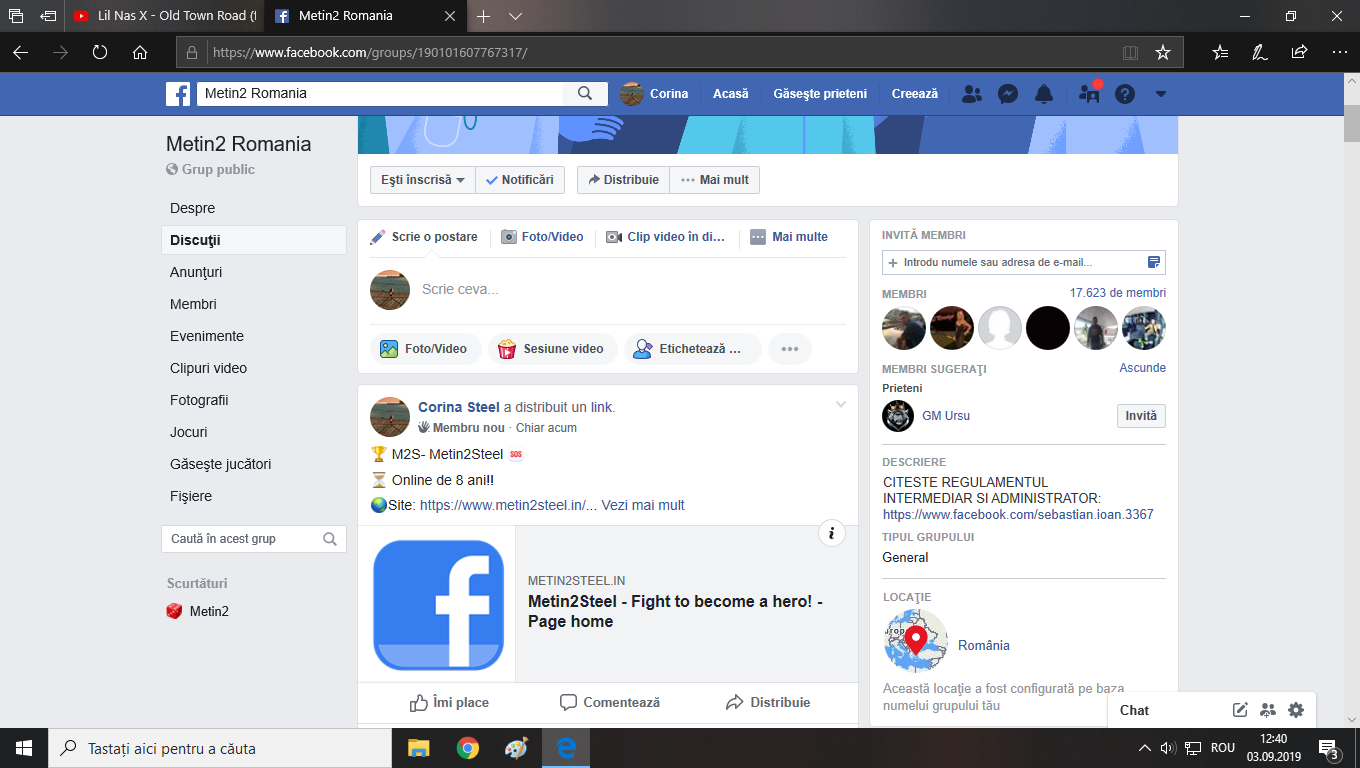Open Despre in group sidebar
Screen dimensions: 1360x768
193,208
